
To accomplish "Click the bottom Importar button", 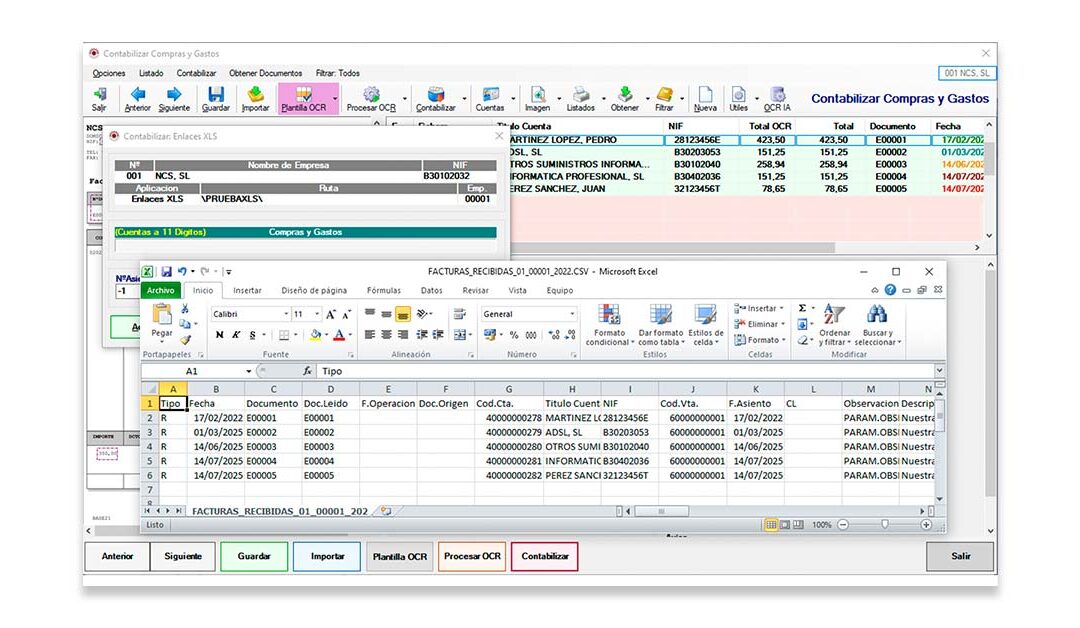I will [327, 556].
